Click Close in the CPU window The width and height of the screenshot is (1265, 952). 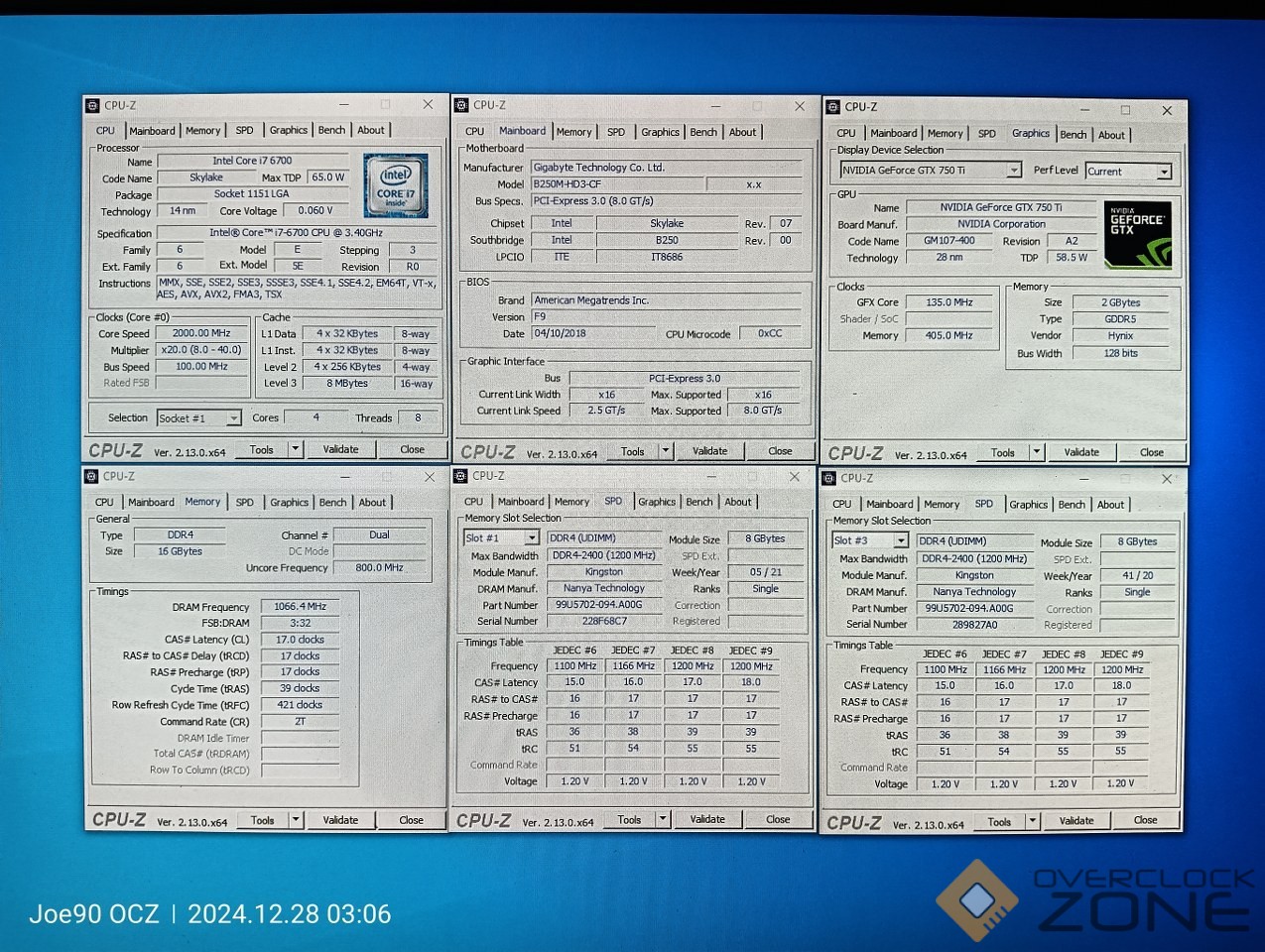tap(412, 449)
